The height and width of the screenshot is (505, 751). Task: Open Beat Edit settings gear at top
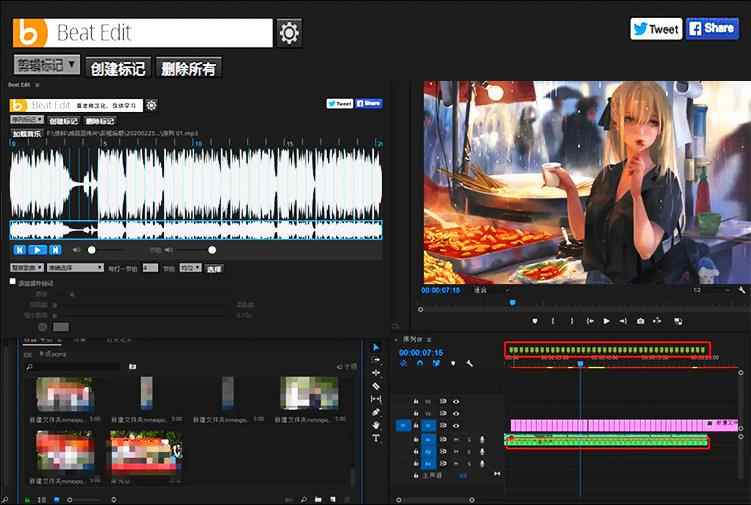289,33
